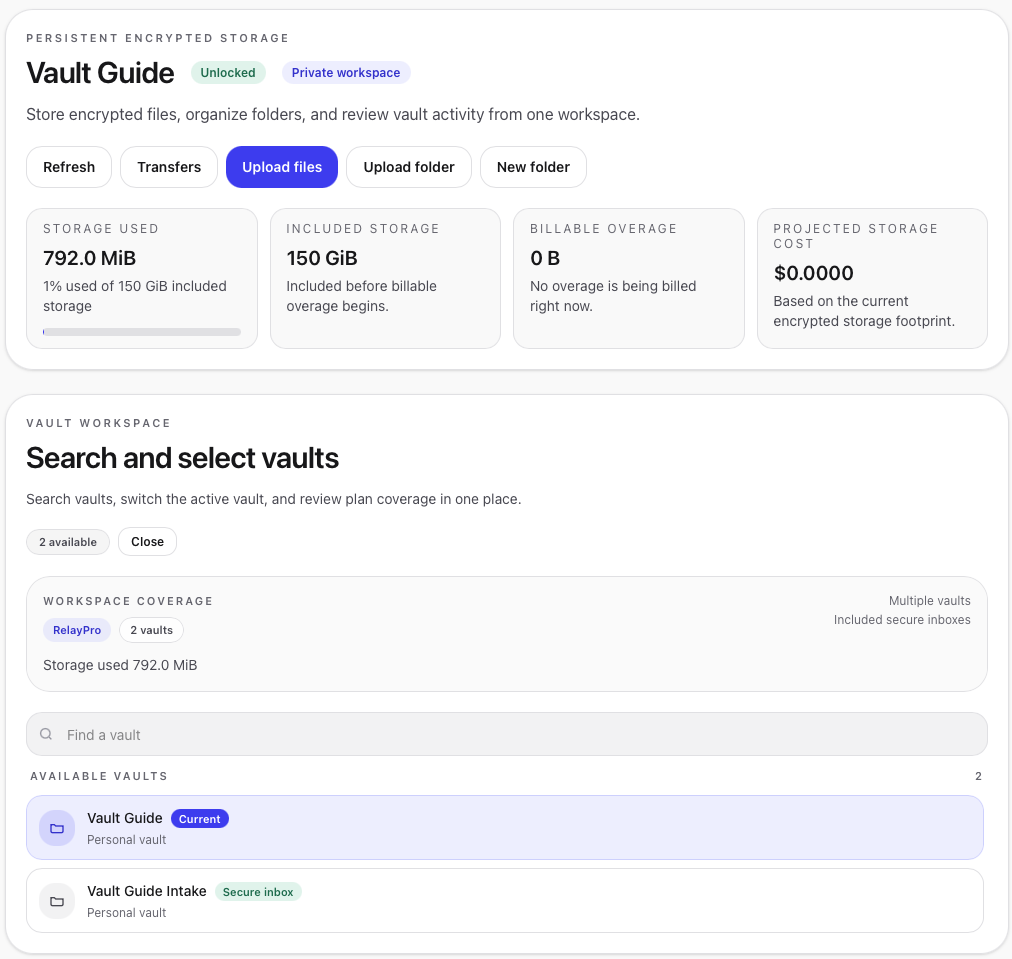Click the 0 B billable overage value

545,258
